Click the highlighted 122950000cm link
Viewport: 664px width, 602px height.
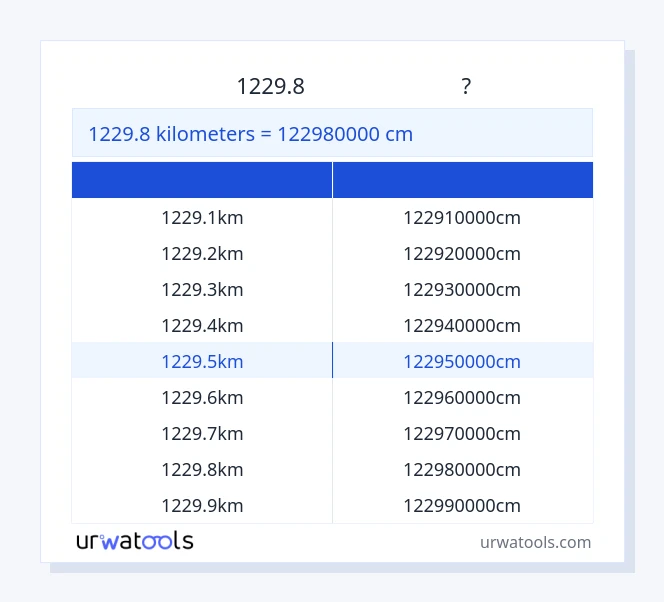462,362
